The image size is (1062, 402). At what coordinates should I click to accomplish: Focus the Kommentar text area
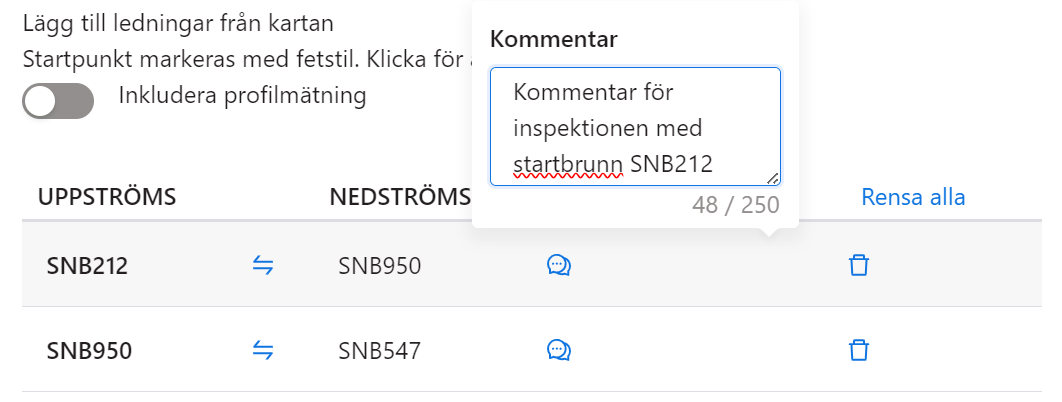tap(635, 125)
